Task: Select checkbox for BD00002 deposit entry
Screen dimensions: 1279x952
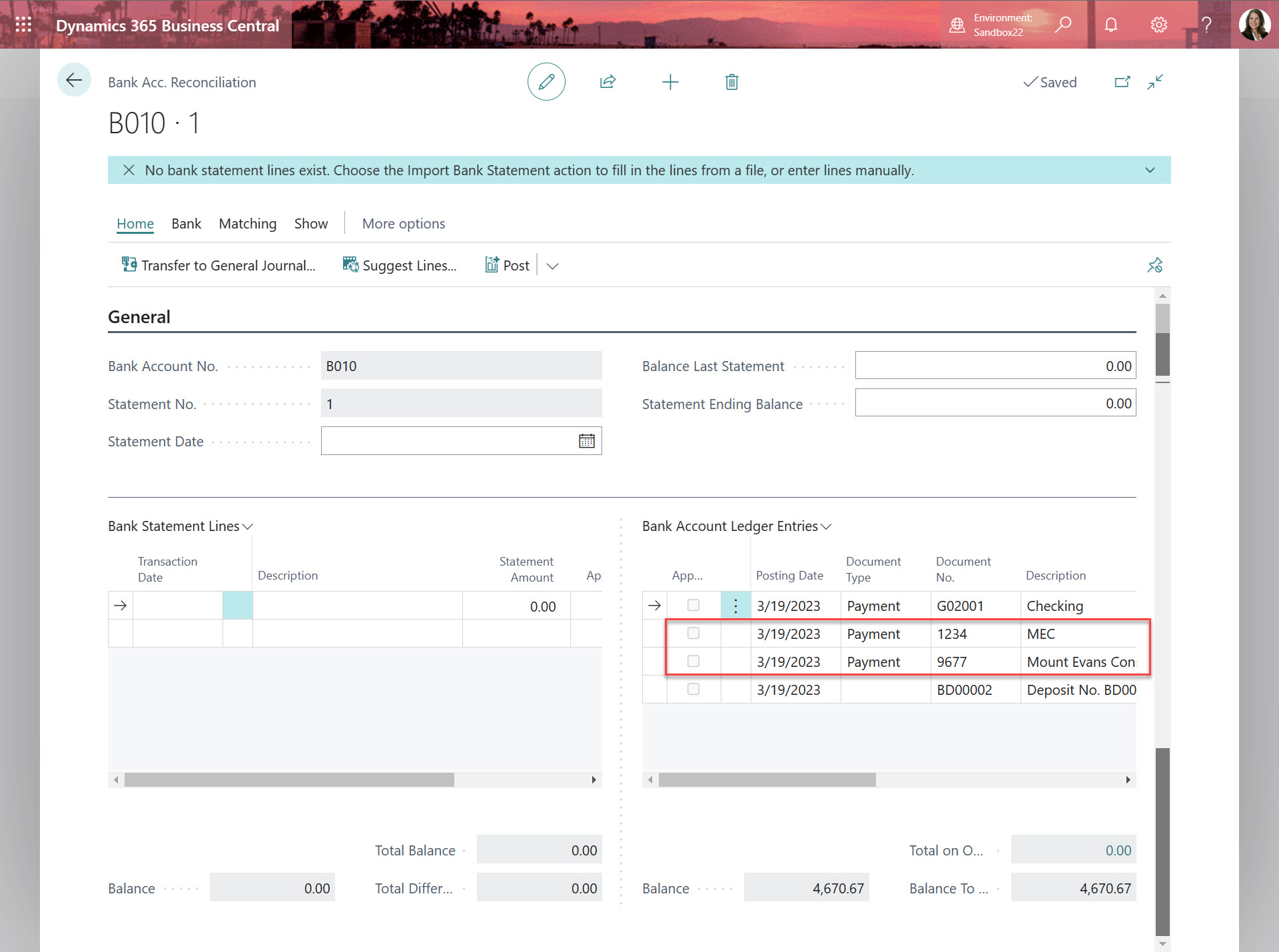Action: [693, 689]
